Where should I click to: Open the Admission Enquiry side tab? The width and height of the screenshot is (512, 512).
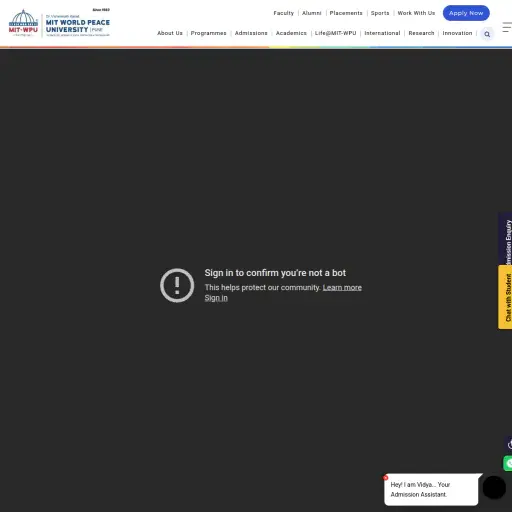click(x=506, y=239)
